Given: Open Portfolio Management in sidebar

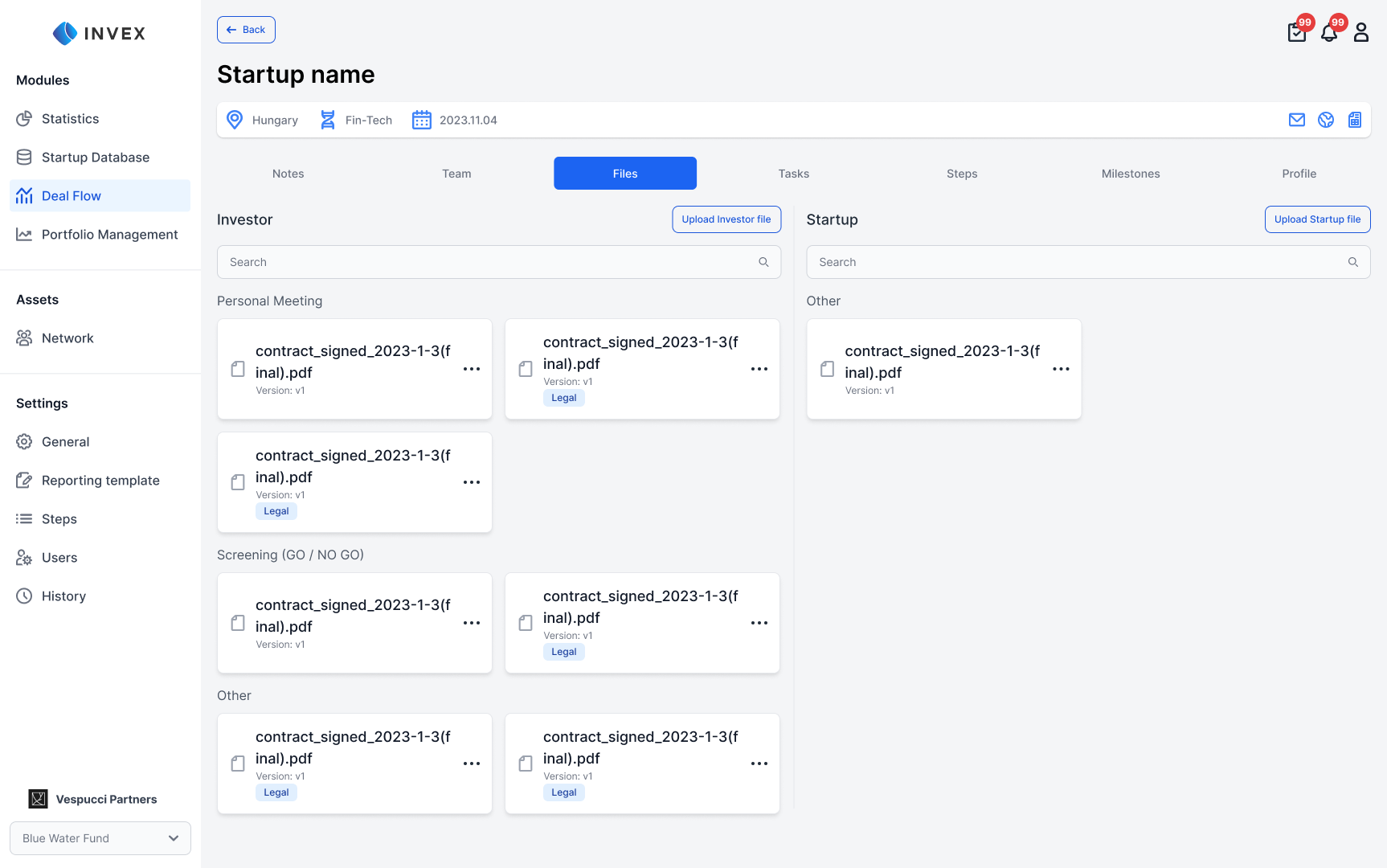Looking at the screenshot, I should click(109, 235).
